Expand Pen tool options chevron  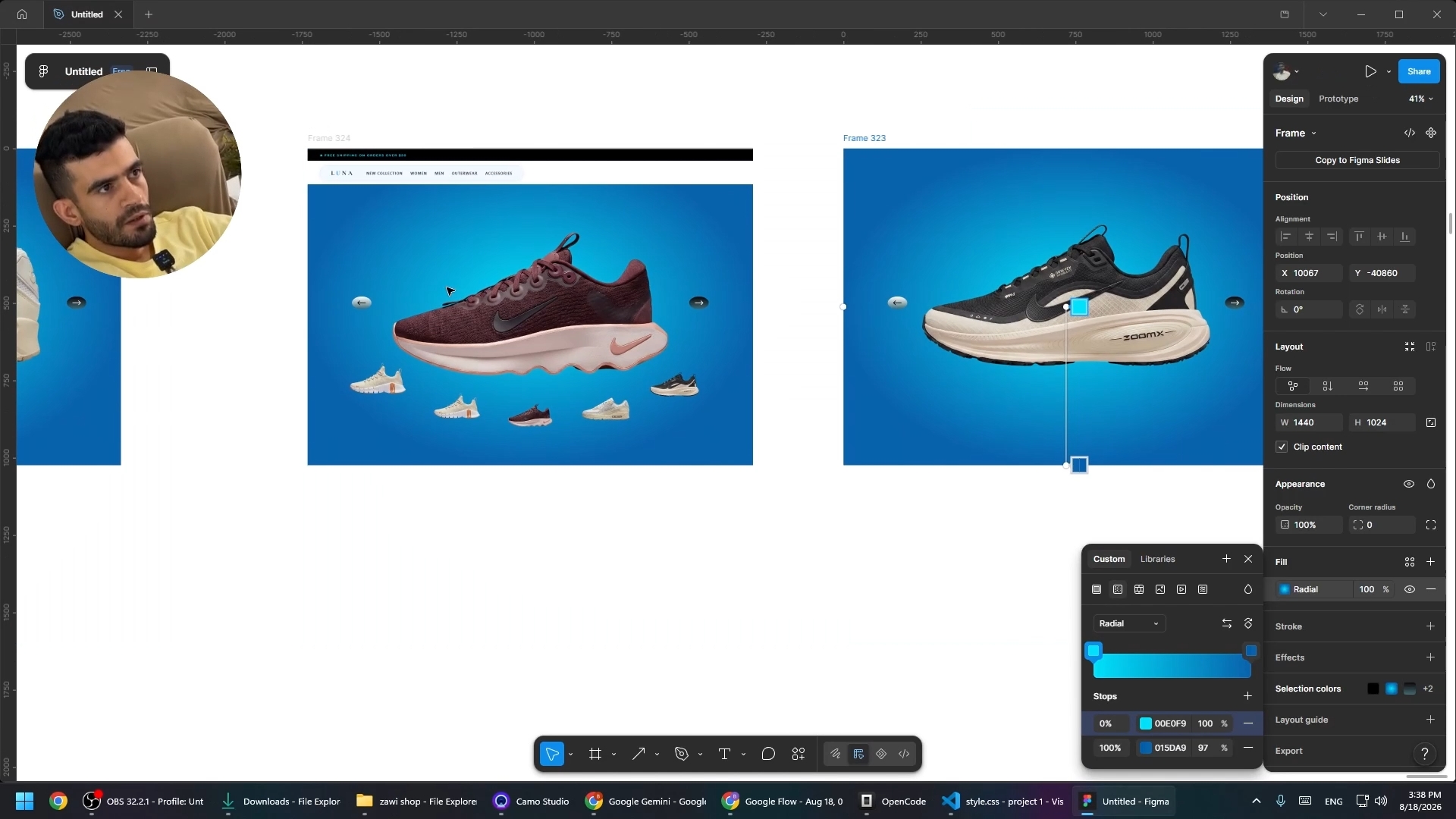[x=700, y=754]
